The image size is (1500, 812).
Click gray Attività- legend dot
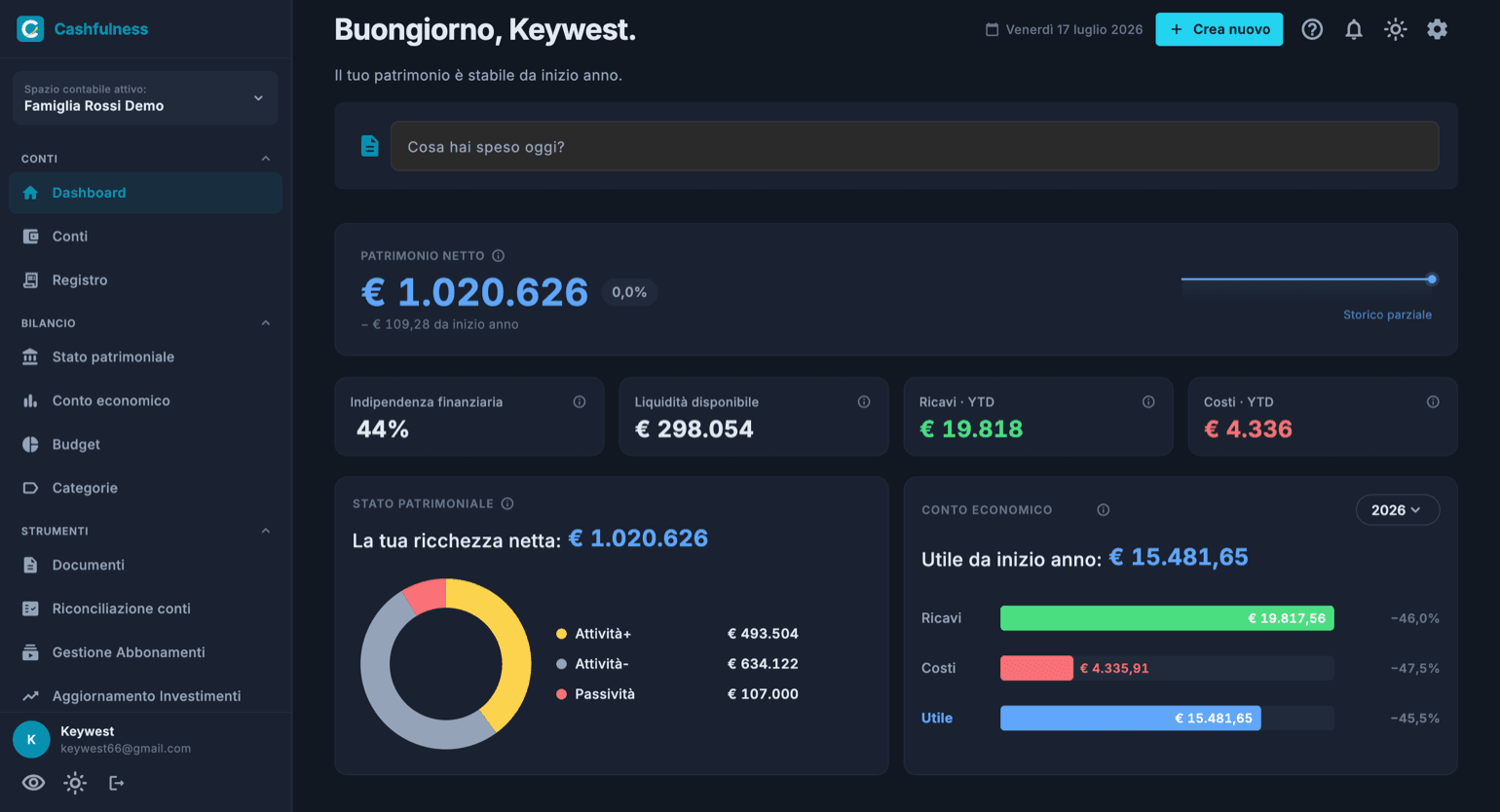561,664
